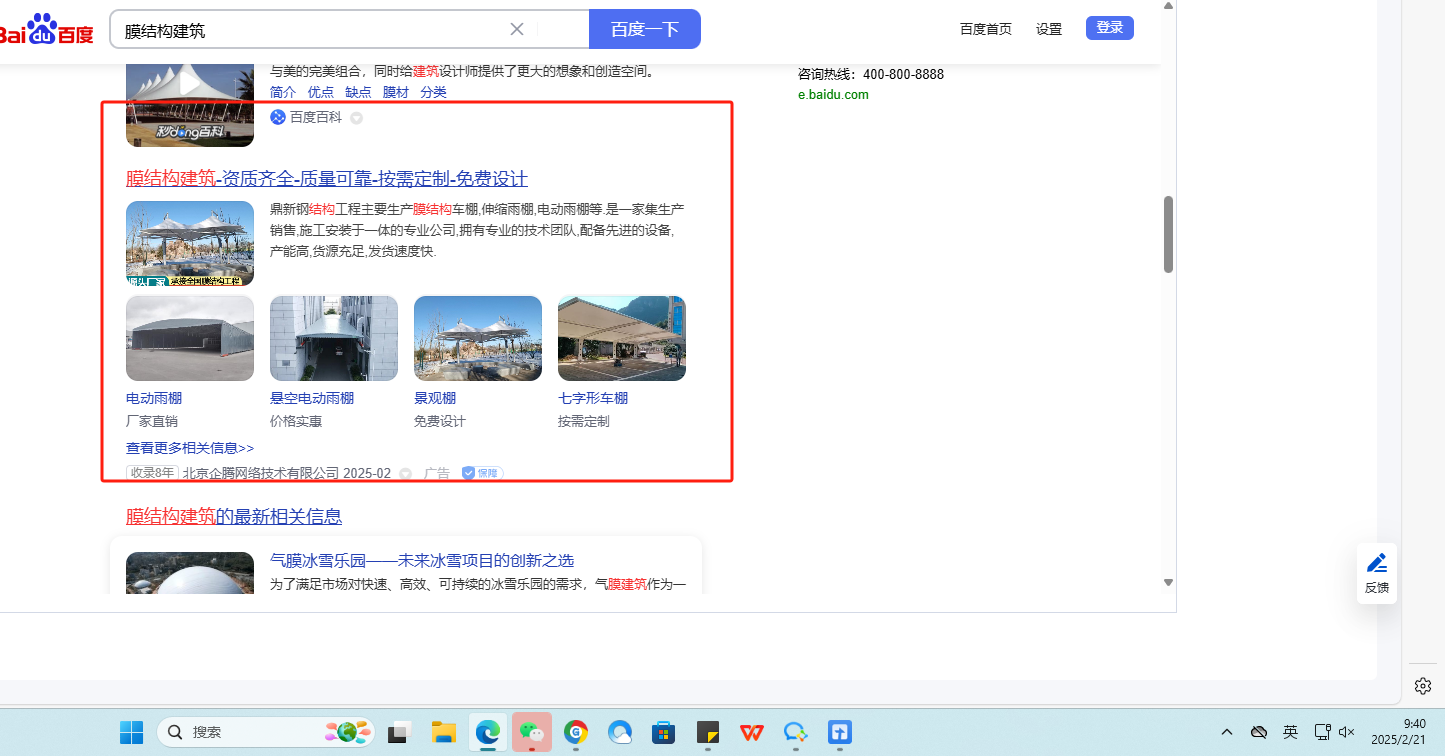Open Microsoft Store from the taskbar
Screen dimensions: 1445x756
663,732
